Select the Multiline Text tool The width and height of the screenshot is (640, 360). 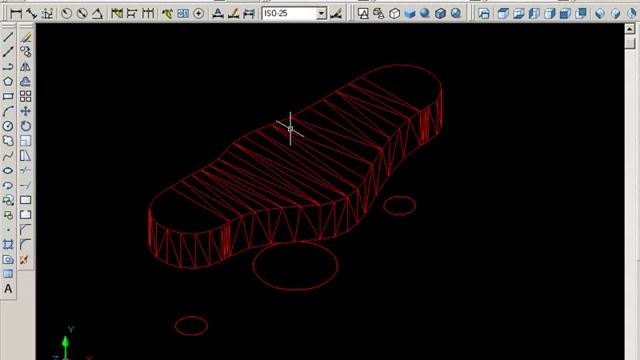pyautogui.click(x=8, y=289)
